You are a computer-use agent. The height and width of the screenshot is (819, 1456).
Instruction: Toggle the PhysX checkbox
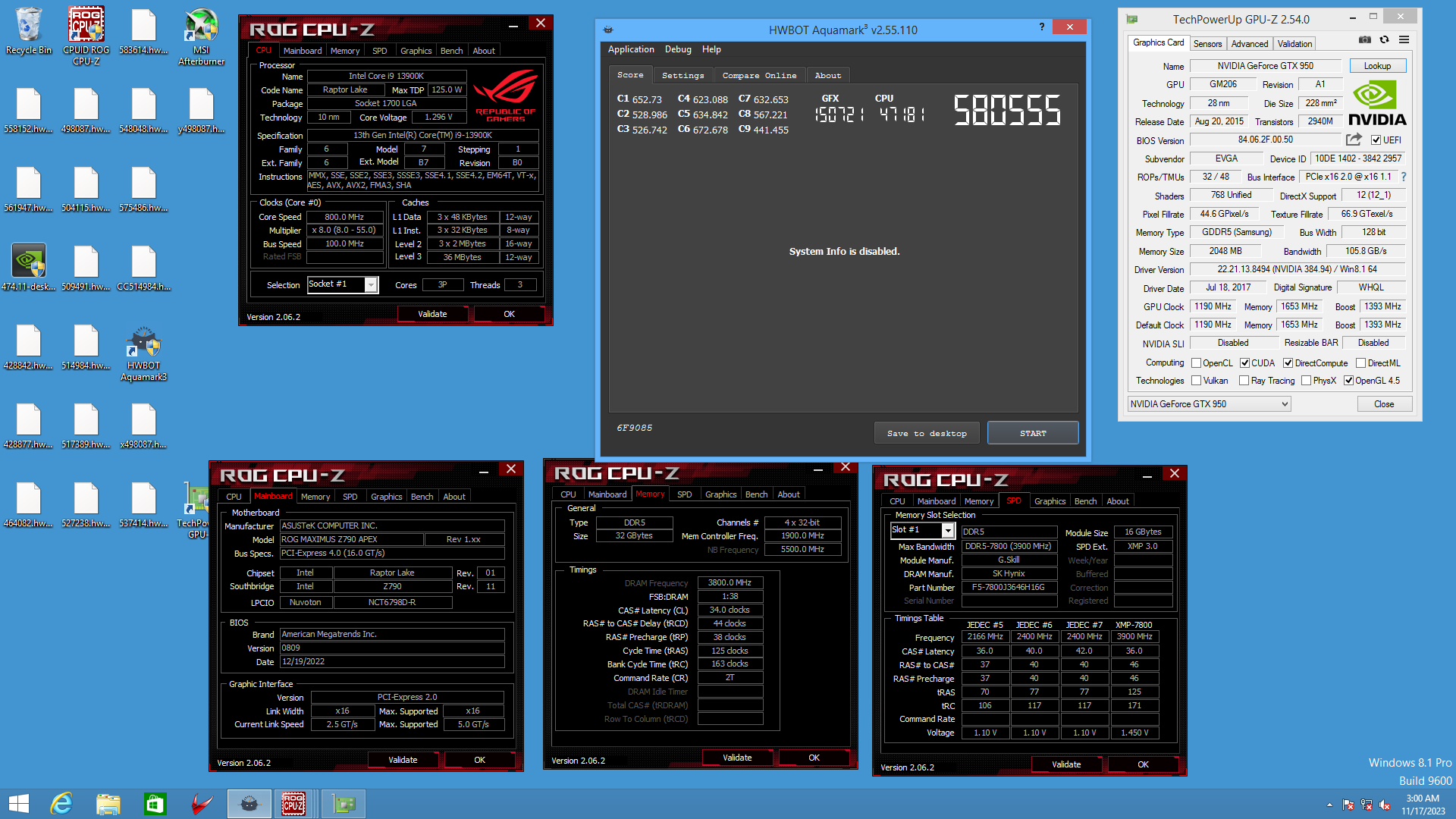tap(1307, 381)
